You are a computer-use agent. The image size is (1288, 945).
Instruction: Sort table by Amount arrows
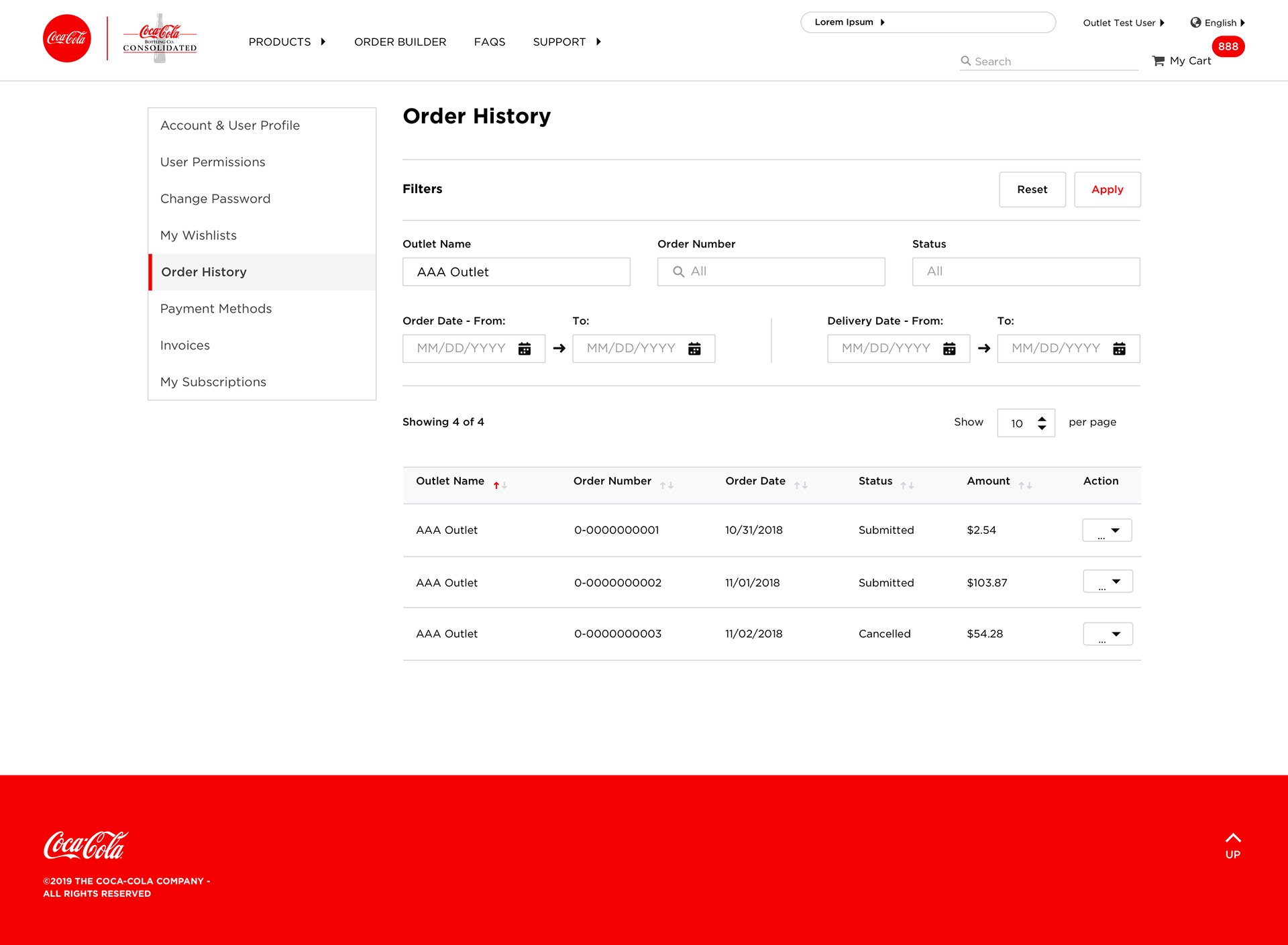pyautogui.click(x=1025, y=485)
